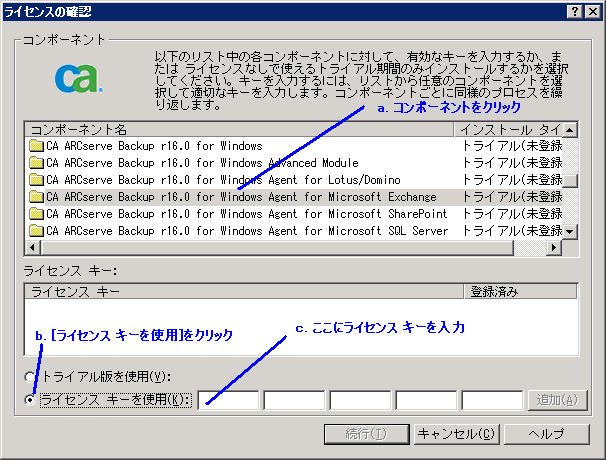Click the second license key input field
The height and width of the screenshot is (460, 606).
[294, 400]
